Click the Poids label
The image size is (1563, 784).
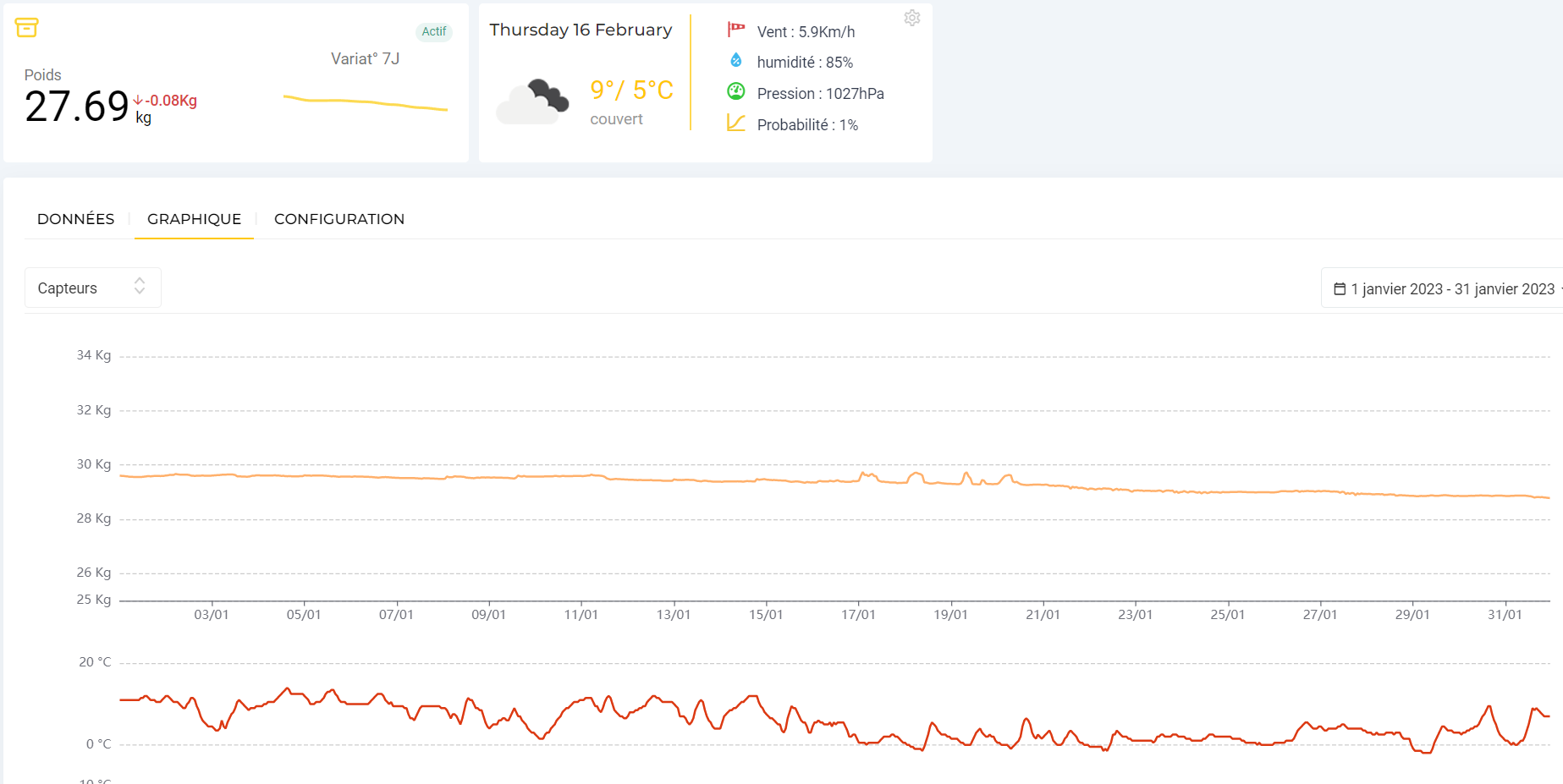point(43,75)
